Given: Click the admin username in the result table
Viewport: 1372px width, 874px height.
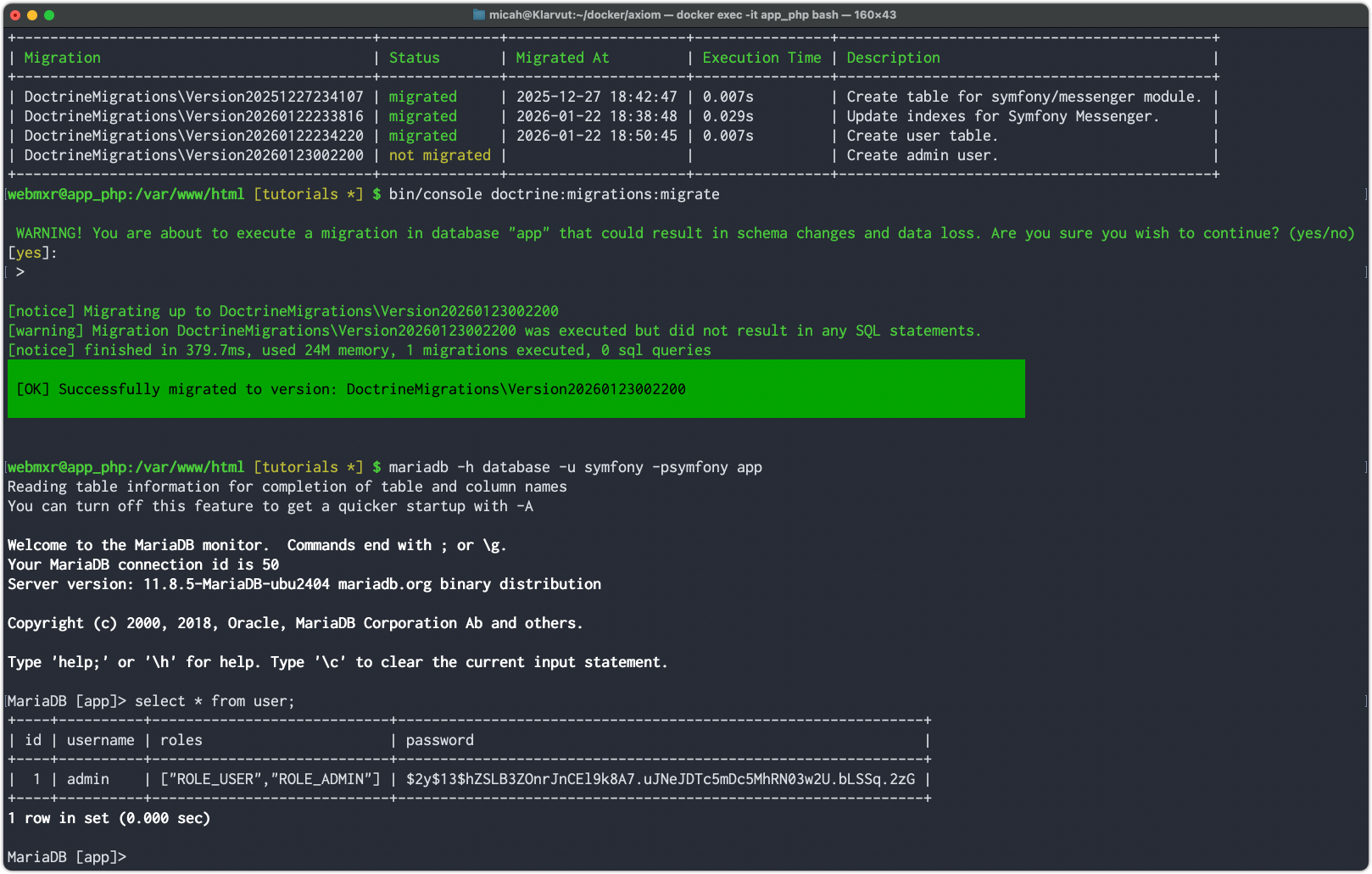Looking at the screenshot, I should tap(87, 778).
